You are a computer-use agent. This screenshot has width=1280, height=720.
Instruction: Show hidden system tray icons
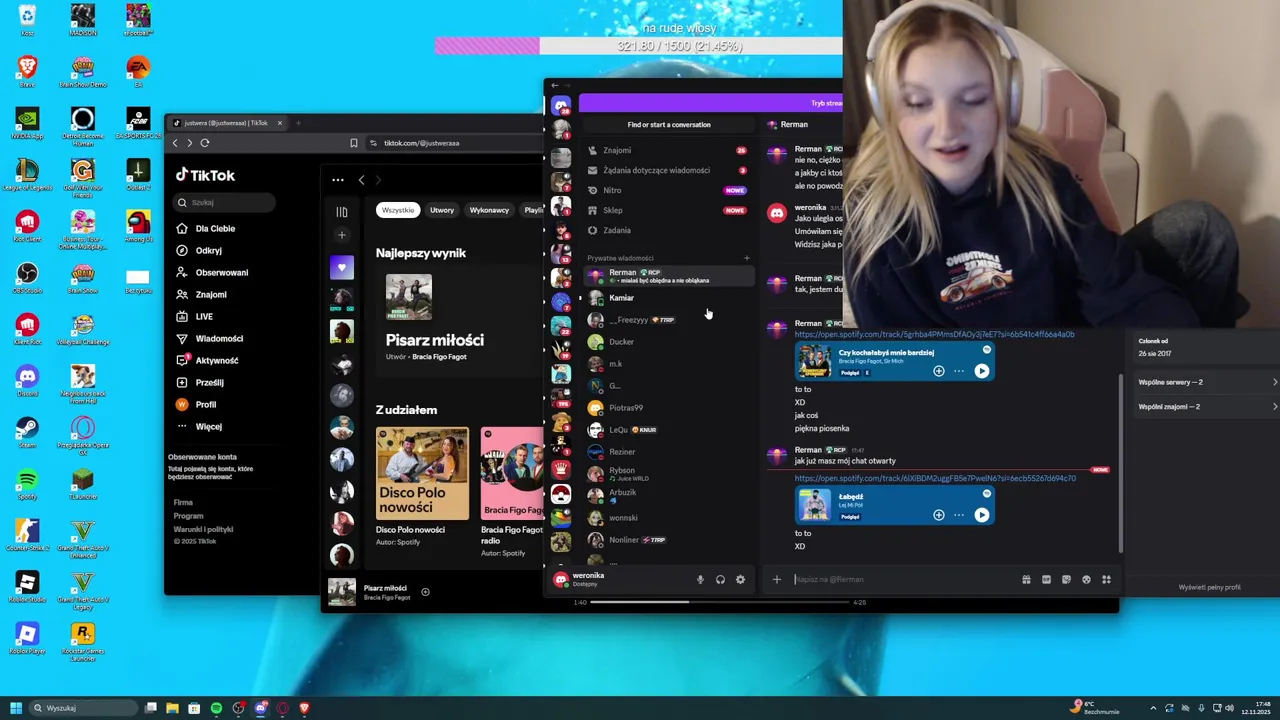click(x=1152, y=708)
